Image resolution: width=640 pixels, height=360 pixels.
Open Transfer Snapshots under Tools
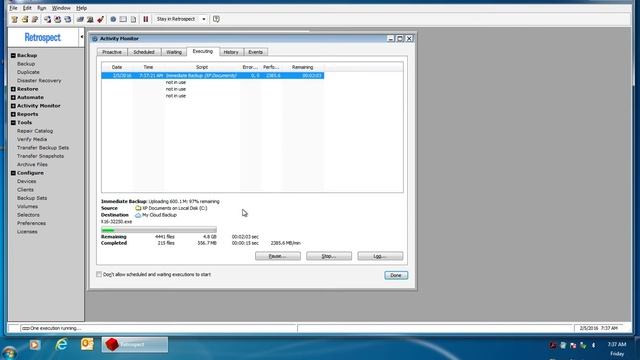point(40,156)
